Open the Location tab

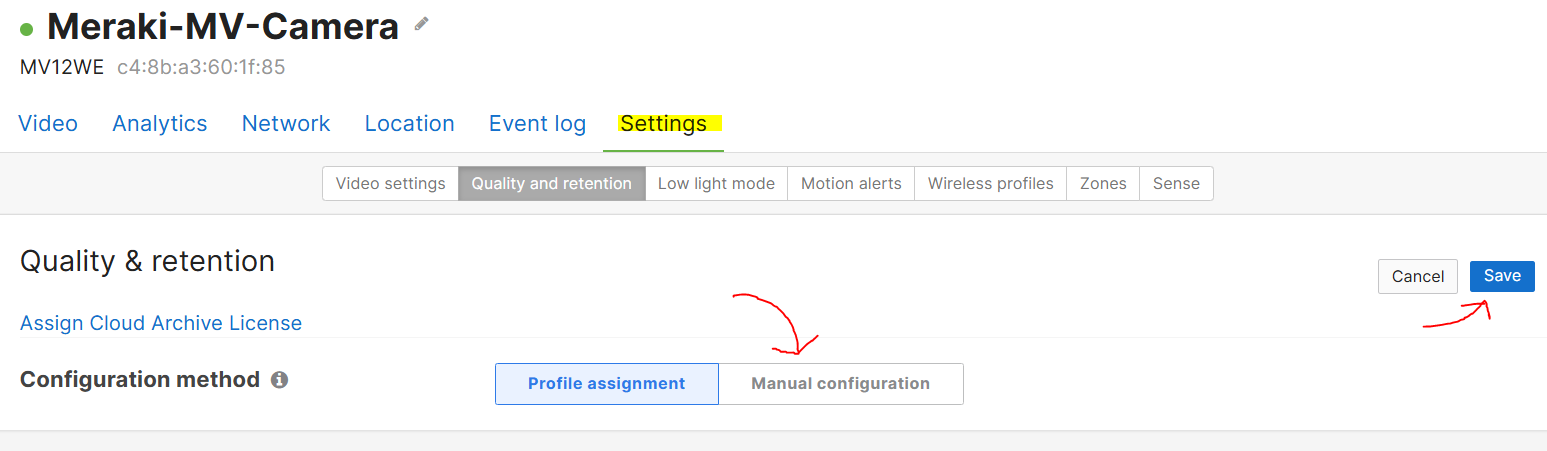coord(410,124)
